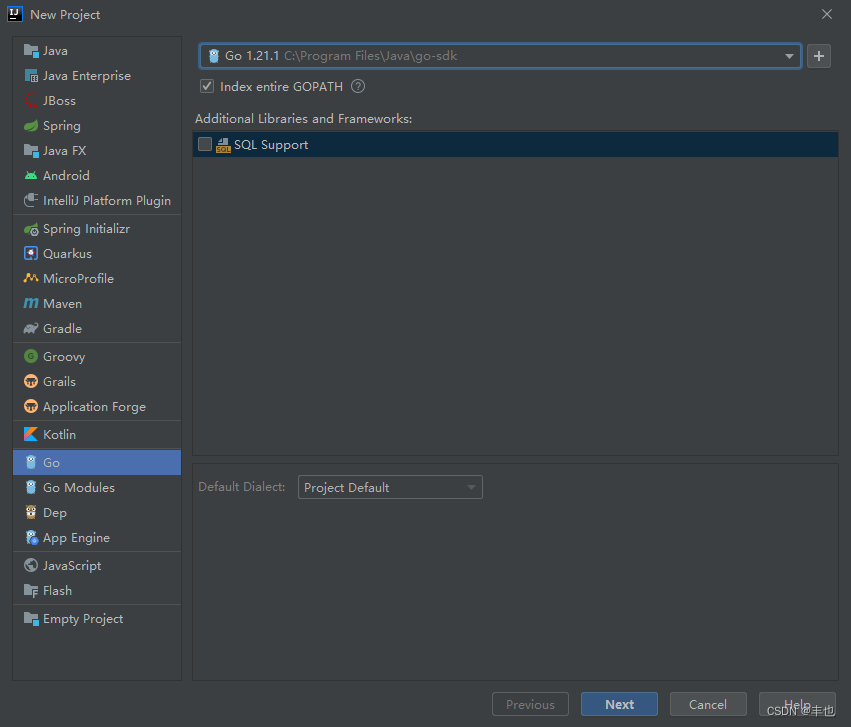Select MicroProfile project type

(97, 278)
